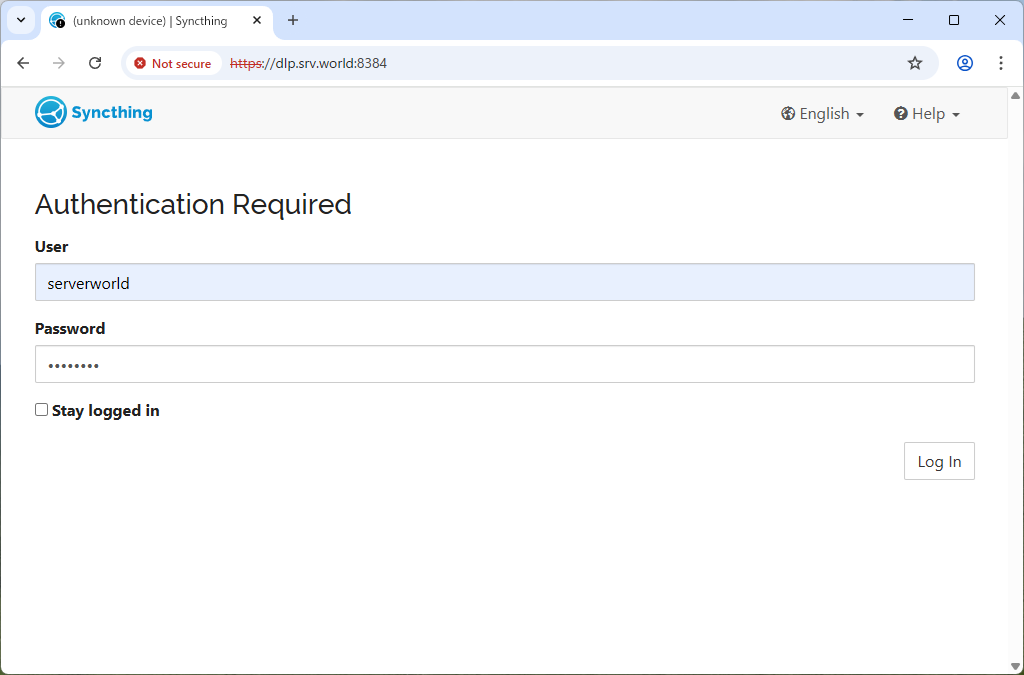Viewport: 1024px width, 675px height.
Task: Open the tab search dropdown arrow
Action: pos(20,21)
